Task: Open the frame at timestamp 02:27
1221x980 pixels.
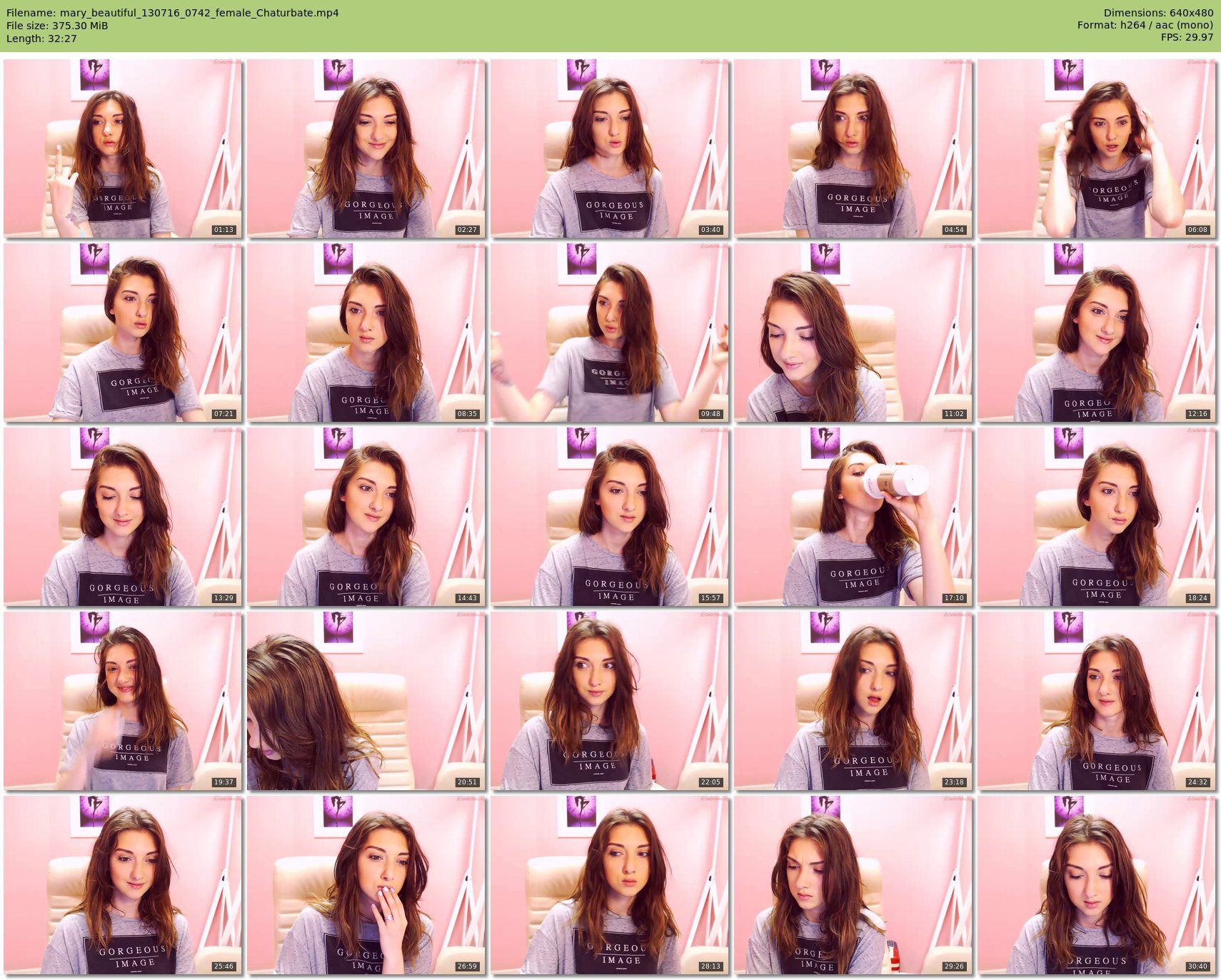Action: (x=366, y=148)
